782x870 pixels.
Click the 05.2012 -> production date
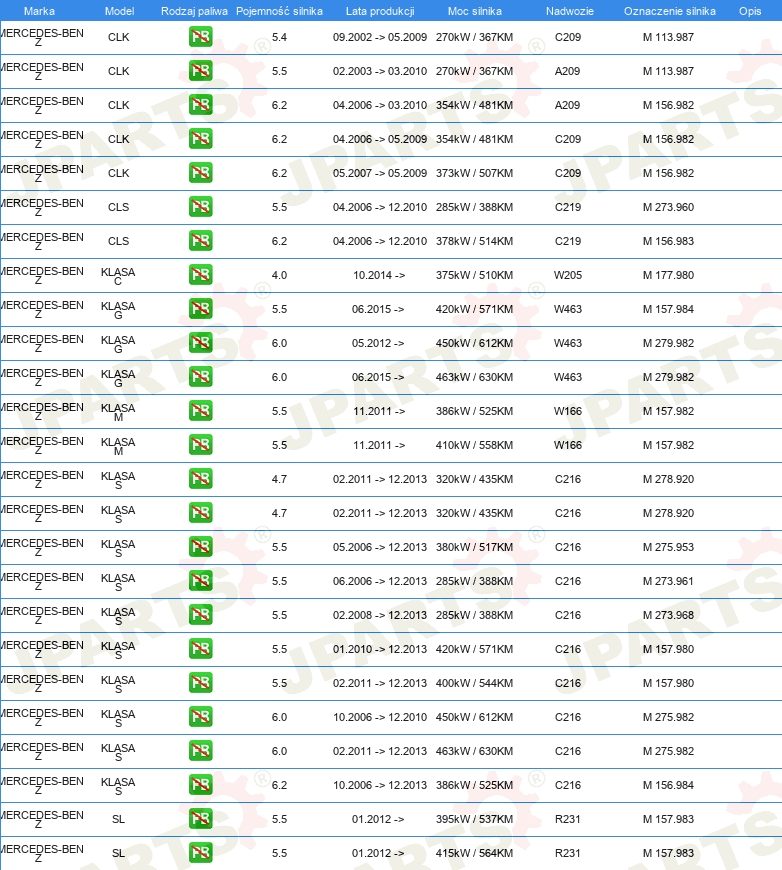pyautogui.click(x=378, y=343)
